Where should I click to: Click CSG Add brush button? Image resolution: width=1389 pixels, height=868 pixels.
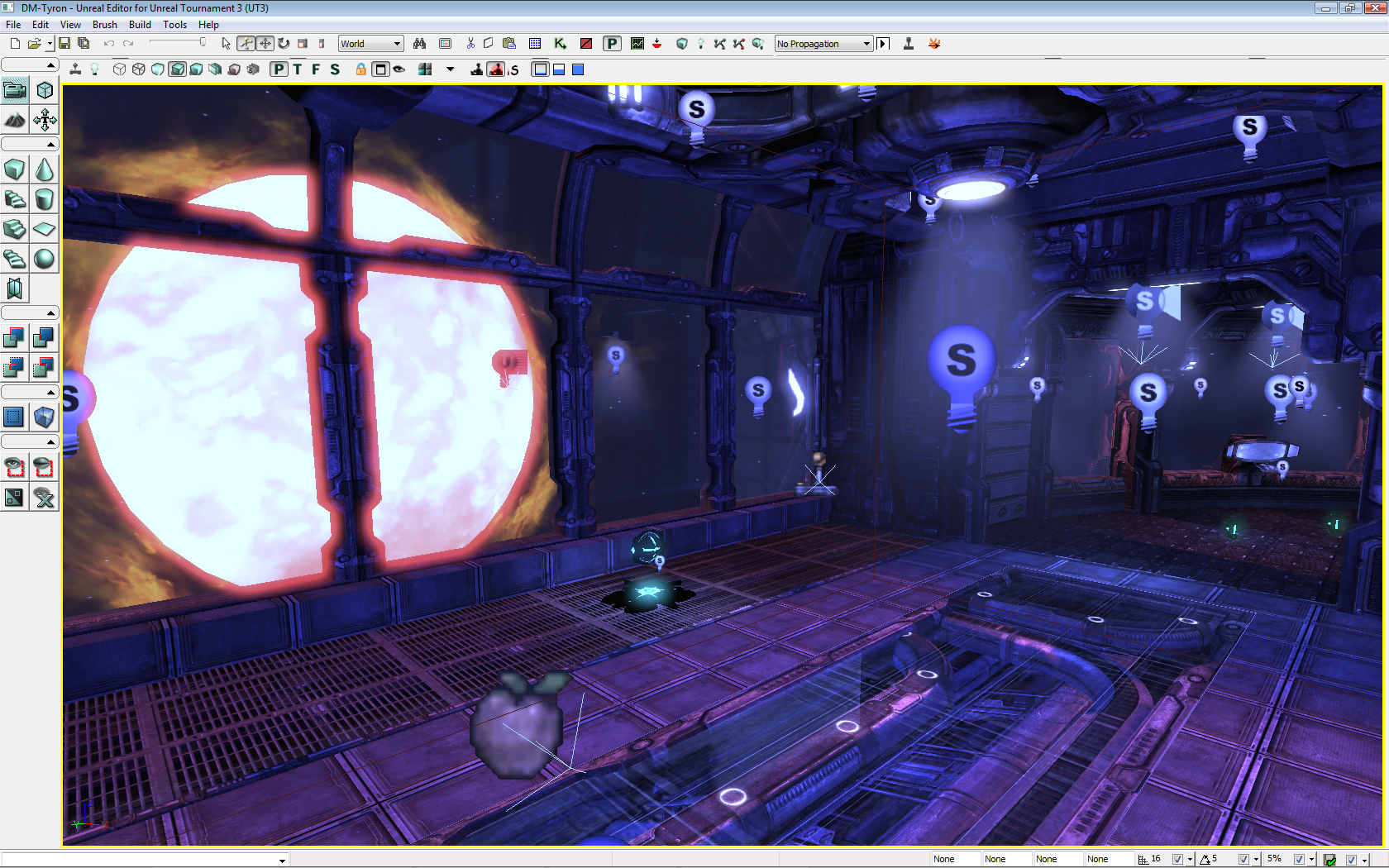[x=15, y=337]
